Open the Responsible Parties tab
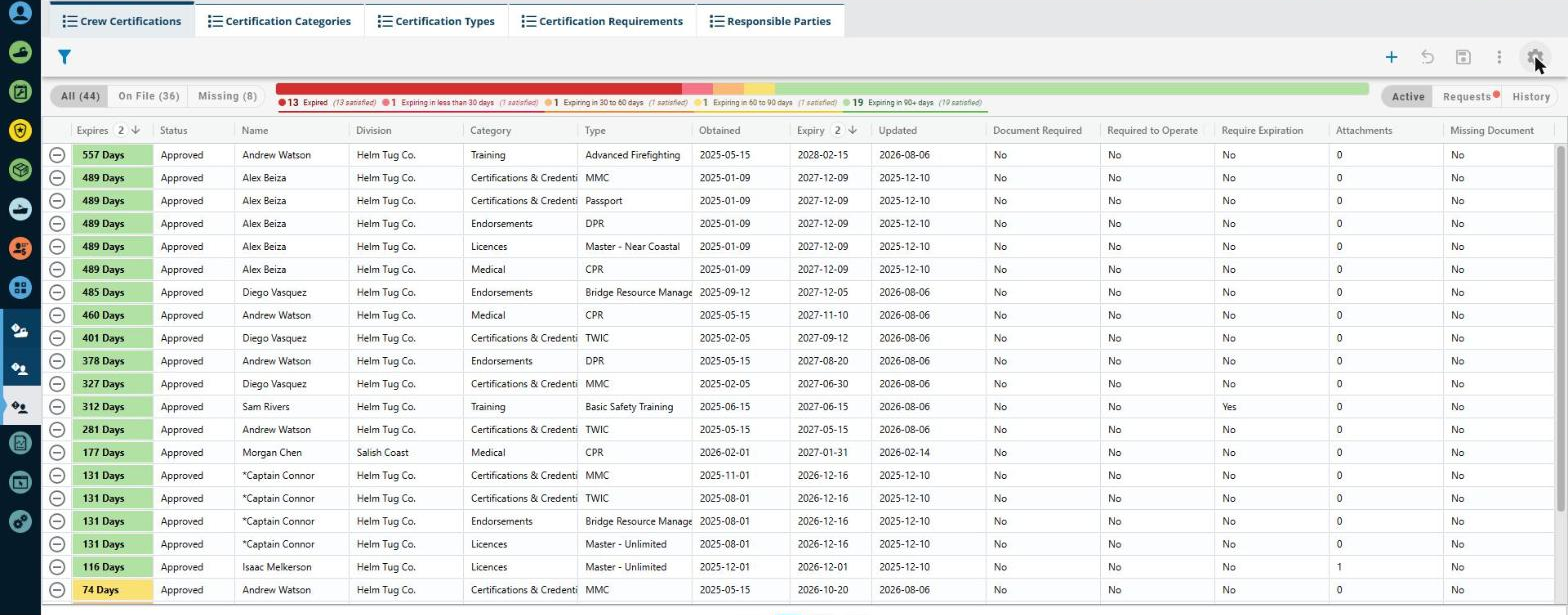Viewport: 1568px width, 615px height. point(770,21)
